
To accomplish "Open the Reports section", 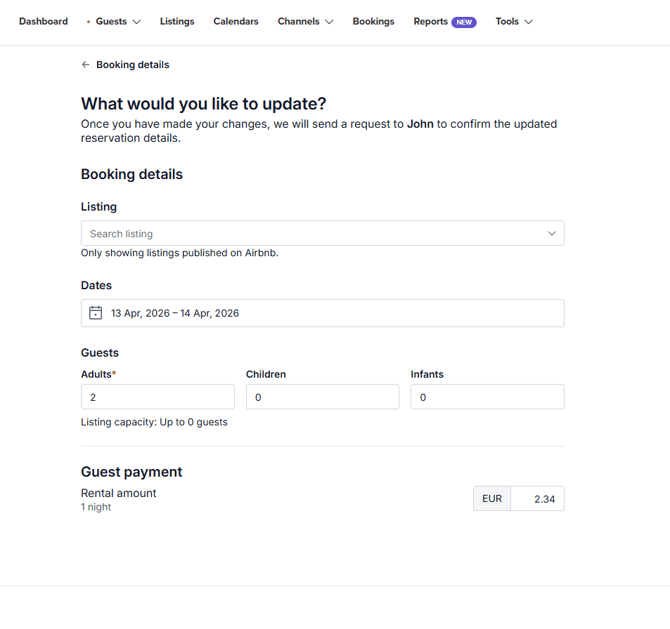I will click(431, 22).
